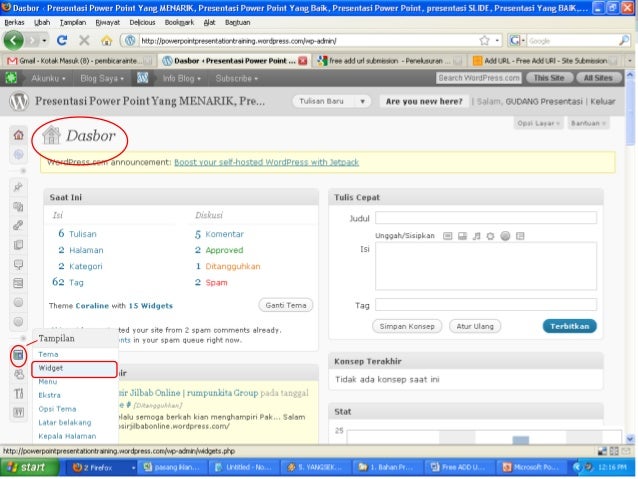This screenshot has height=479, width=638.
Task: Click the bookmark star in address bar
Action: (484, 40)
